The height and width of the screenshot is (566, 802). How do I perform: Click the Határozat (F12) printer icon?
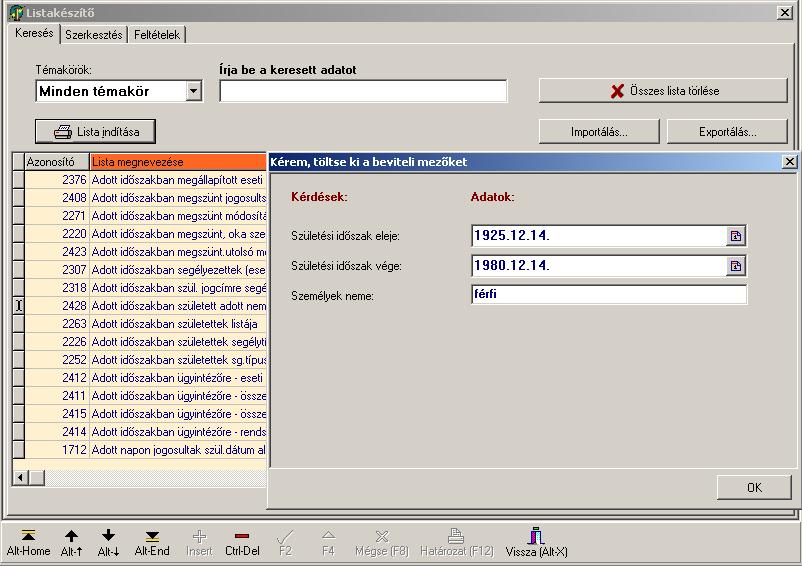pos(456,535)
